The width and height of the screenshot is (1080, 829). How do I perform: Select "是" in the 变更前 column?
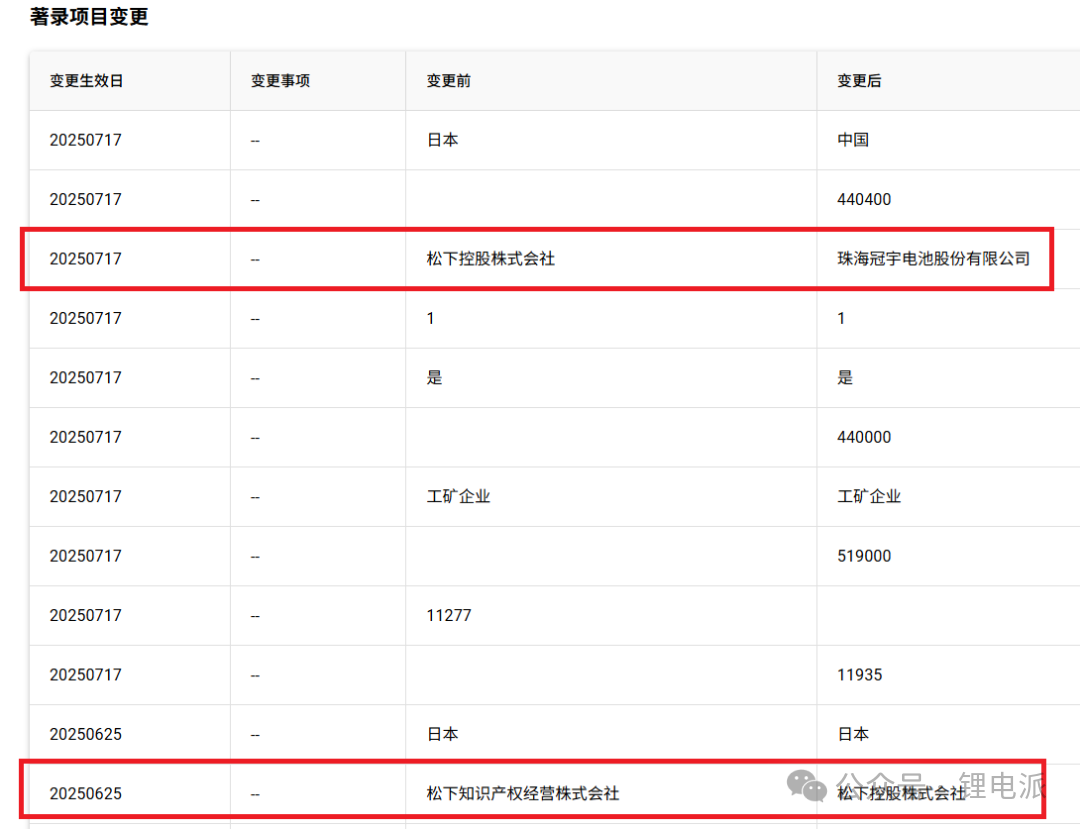coord(434,377)
